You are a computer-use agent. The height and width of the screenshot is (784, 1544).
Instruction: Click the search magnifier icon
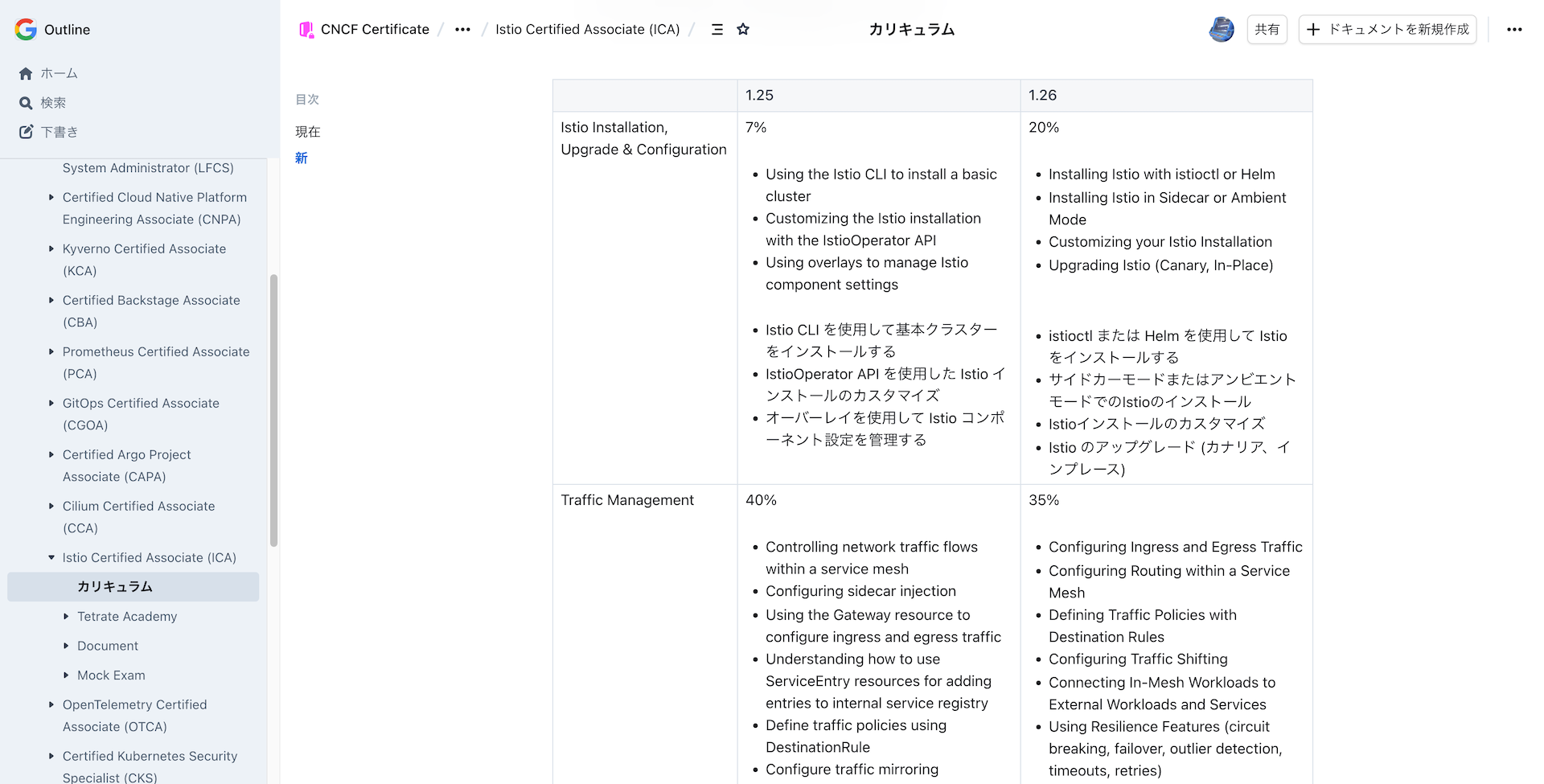(x=26, y=103)
